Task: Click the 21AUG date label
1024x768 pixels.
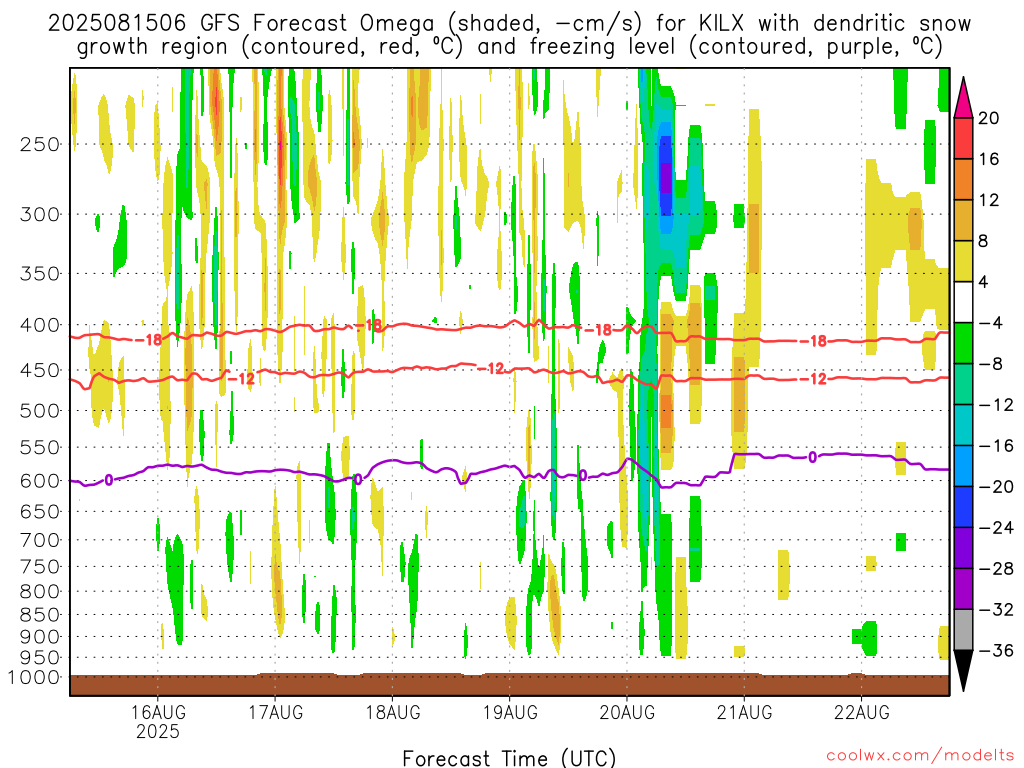Action: (x=744, y=712)
